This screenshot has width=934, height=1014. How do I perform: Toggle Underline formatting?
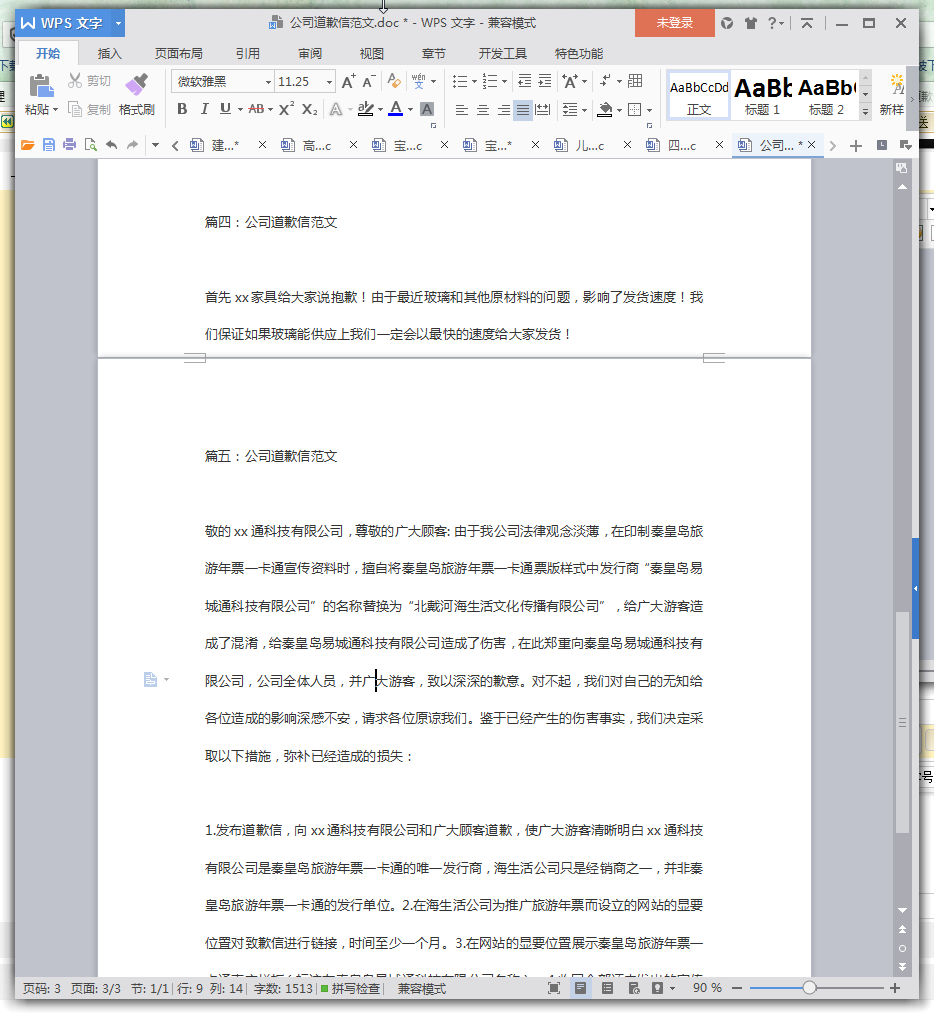225,109
